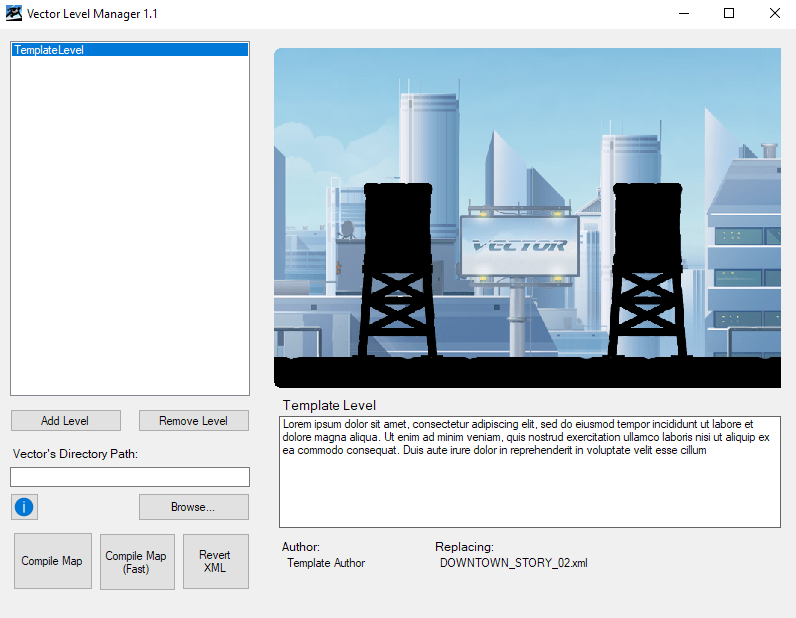Focus the Vector's Directory Path field
Image resolution: width=796 pixels, height=618 pixels.
pyautogui.click(x=130, y=477)
